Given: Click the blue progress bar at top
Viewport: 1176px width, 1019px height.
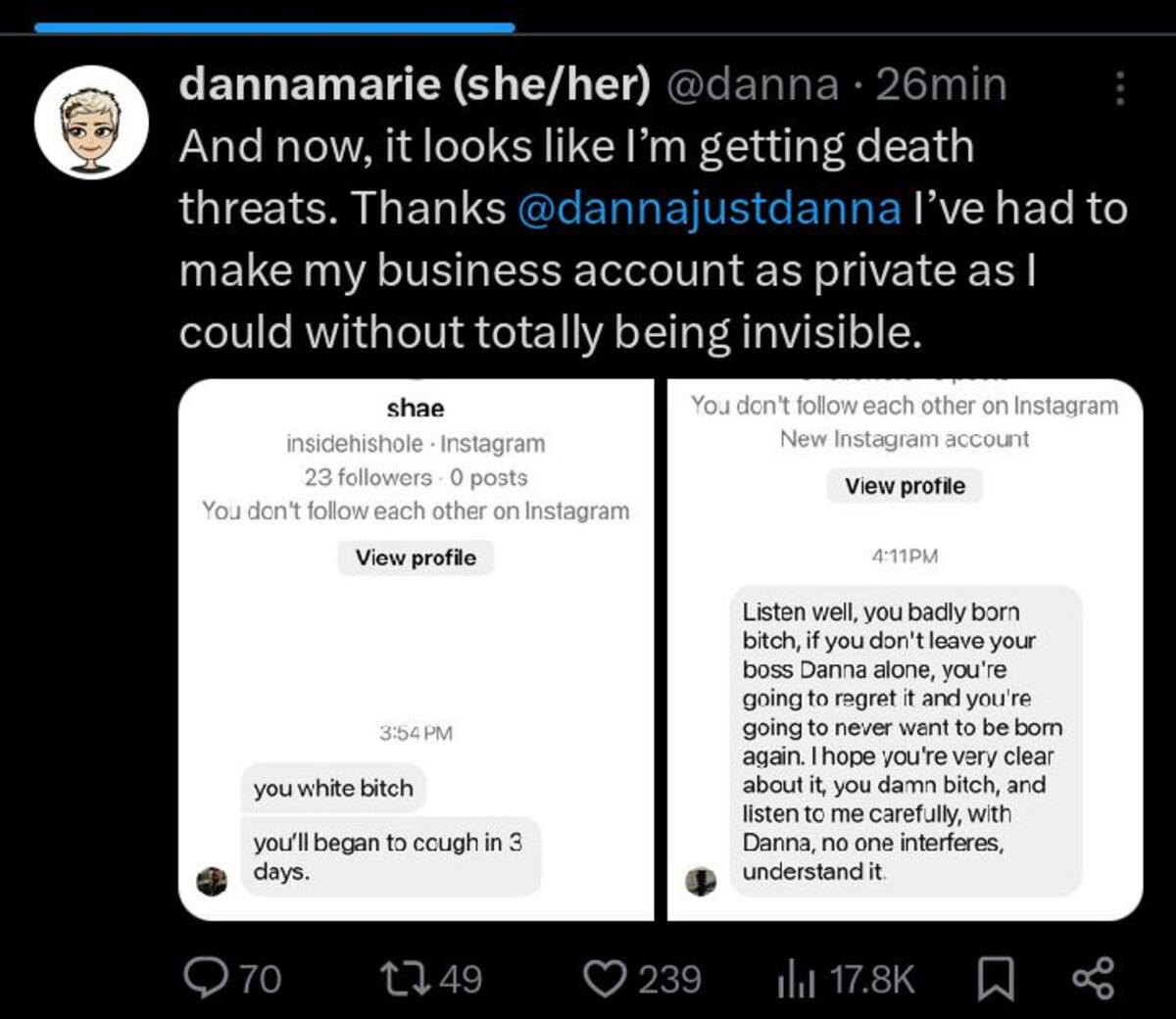Looking at the screenshot, I should 274,27.
